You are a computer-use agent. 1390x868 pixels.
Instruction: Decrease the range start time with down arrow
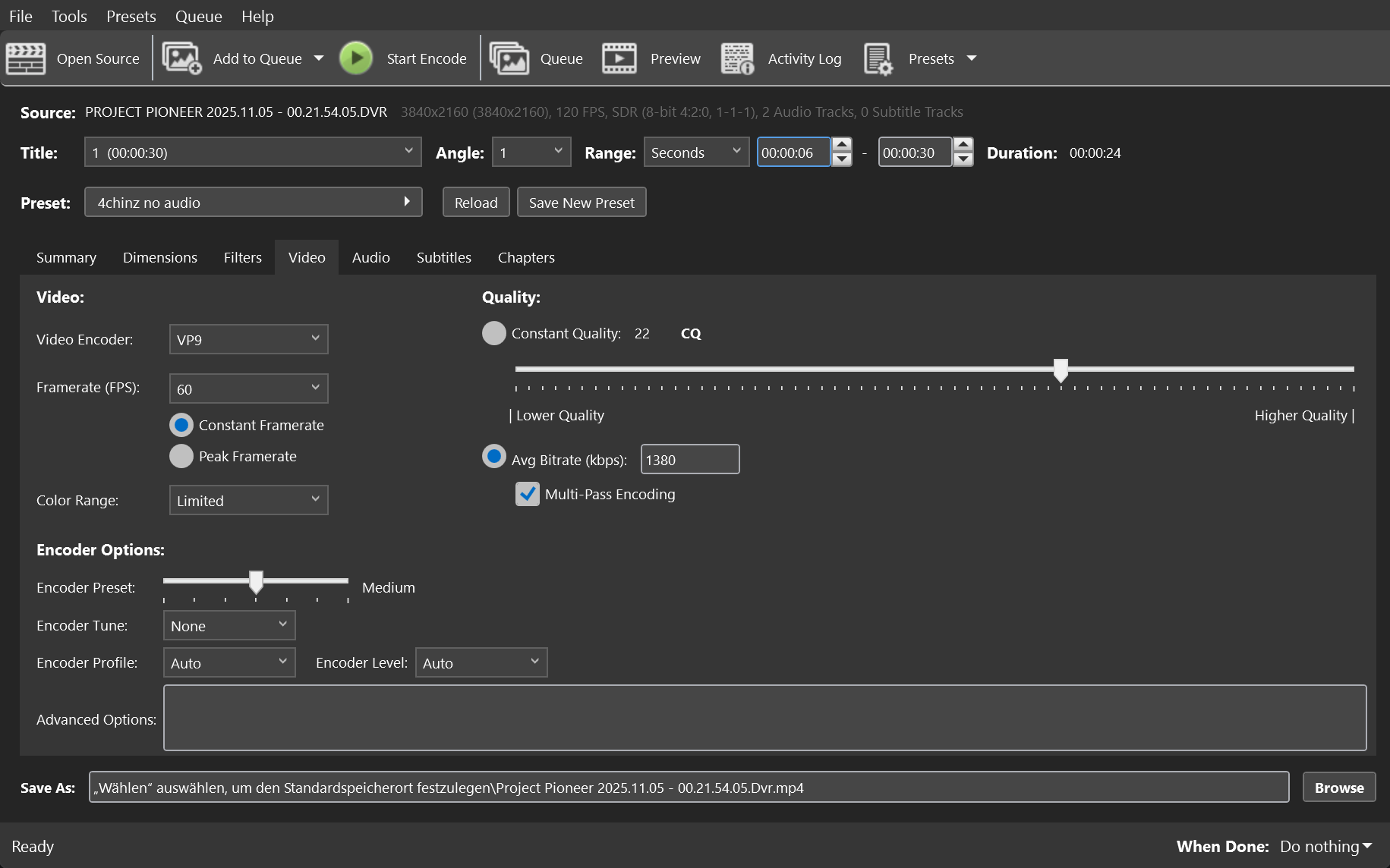842,159
